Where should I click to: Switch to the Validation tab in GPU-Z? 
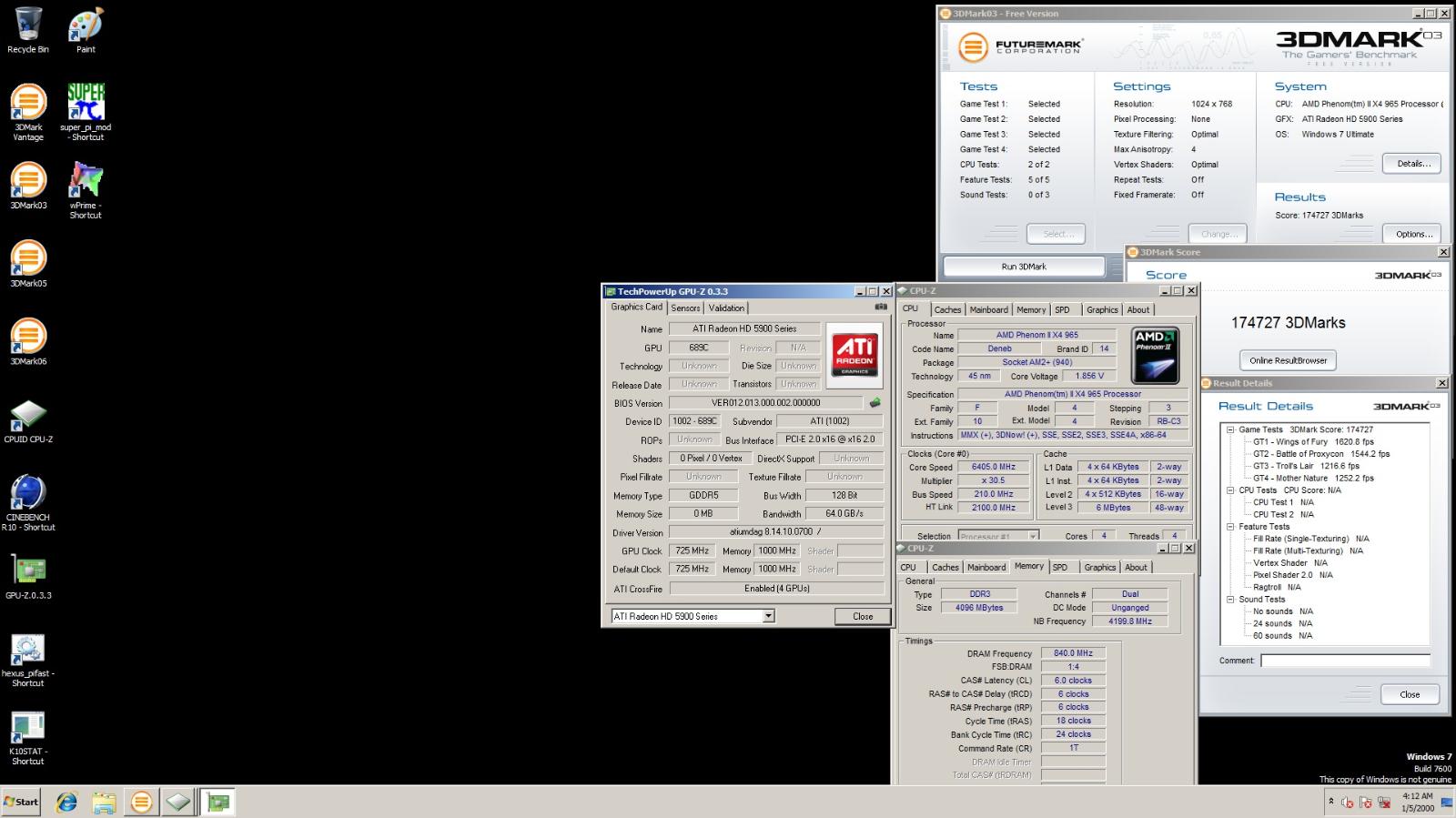click(726, 308)
